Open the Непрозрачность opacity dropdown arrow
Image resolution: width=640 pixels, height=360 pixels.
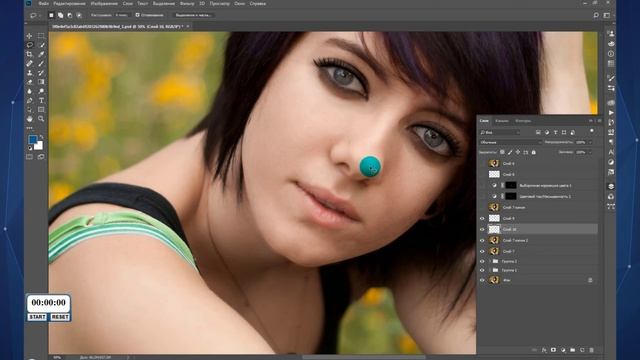[x=589, y=142]
